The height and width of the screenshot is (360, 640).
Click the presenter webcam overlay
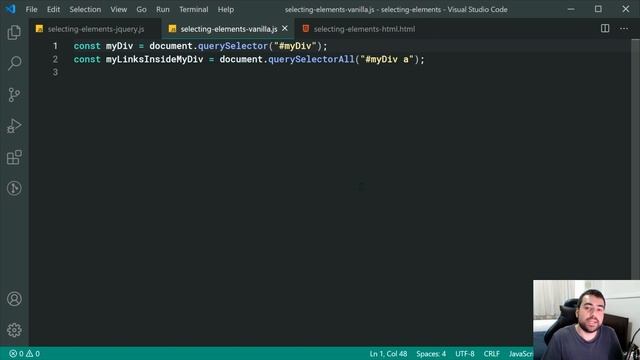point(587,320)
